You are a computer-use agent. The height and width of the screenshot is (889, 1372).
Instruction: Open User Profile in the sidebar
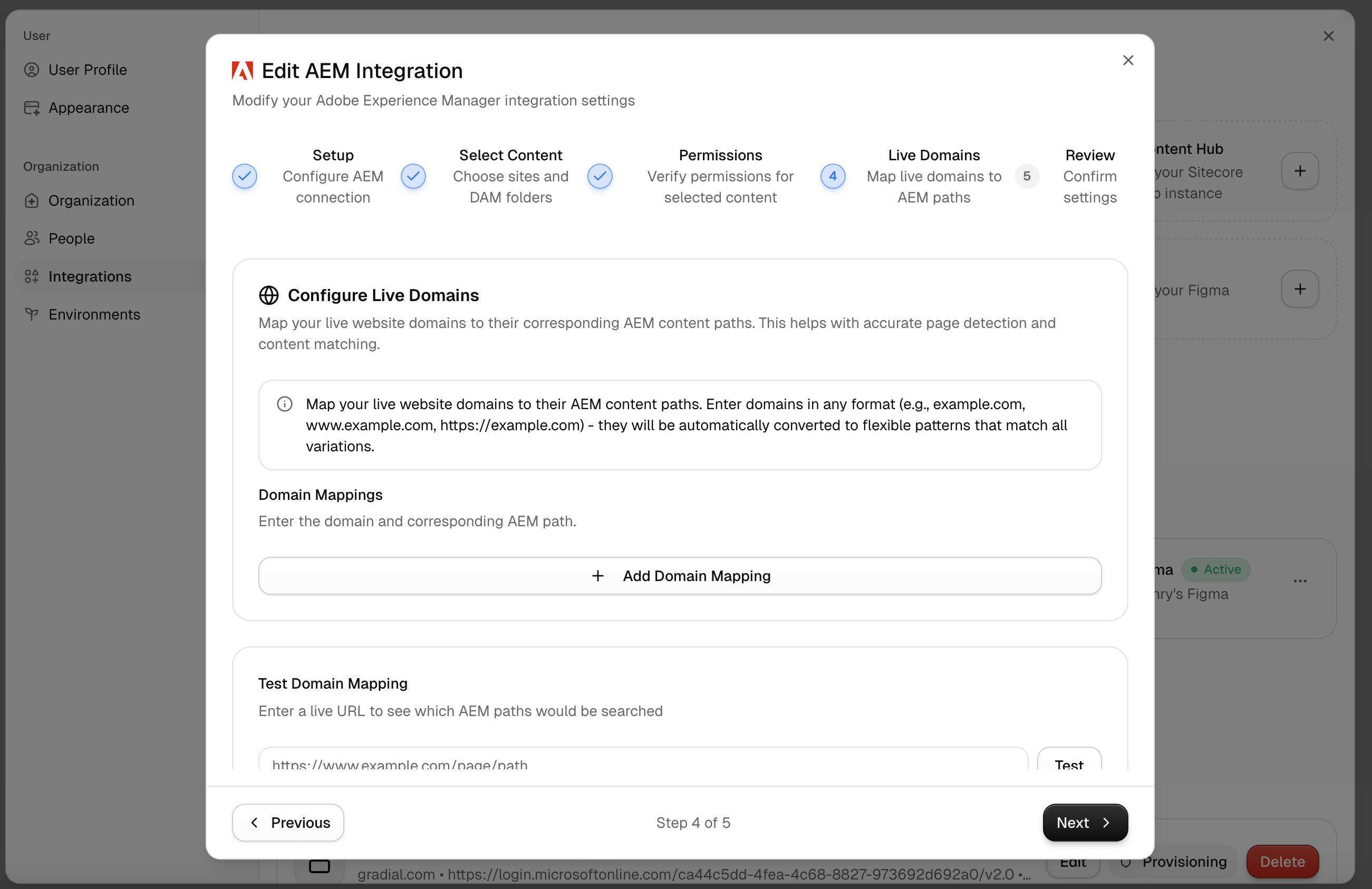pyautogui.click(x=88, y=70)
